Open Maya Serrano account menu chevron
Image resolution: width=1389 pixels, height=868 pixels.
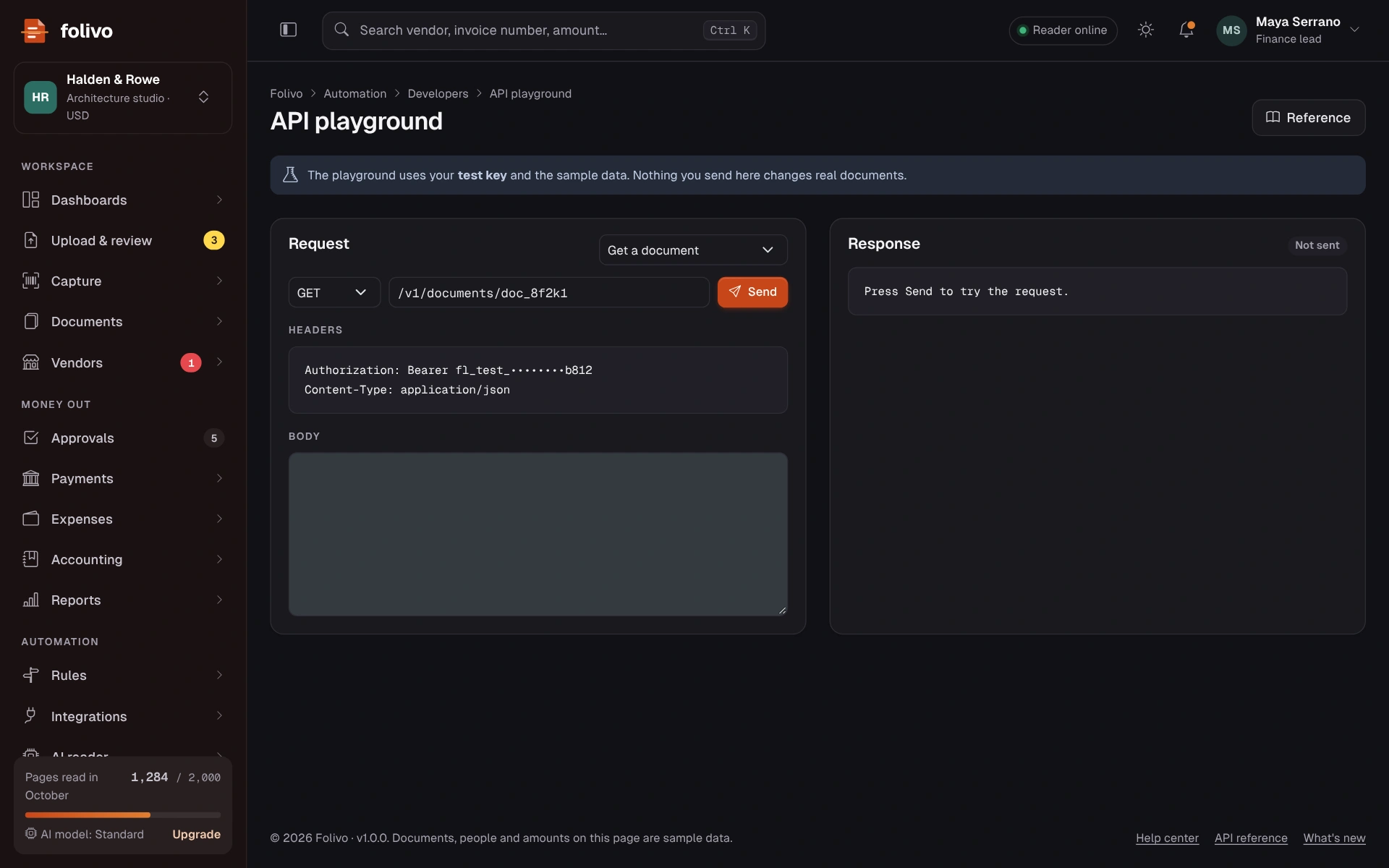pyautogui.click(x=1355, y=30)
